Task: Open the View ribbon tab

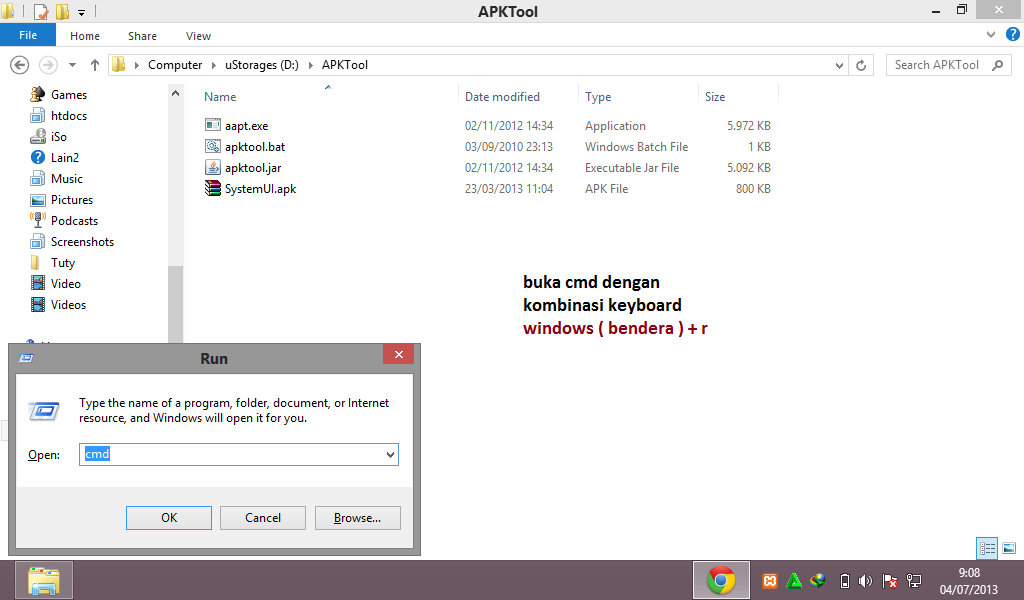Action: pos(199,36)
